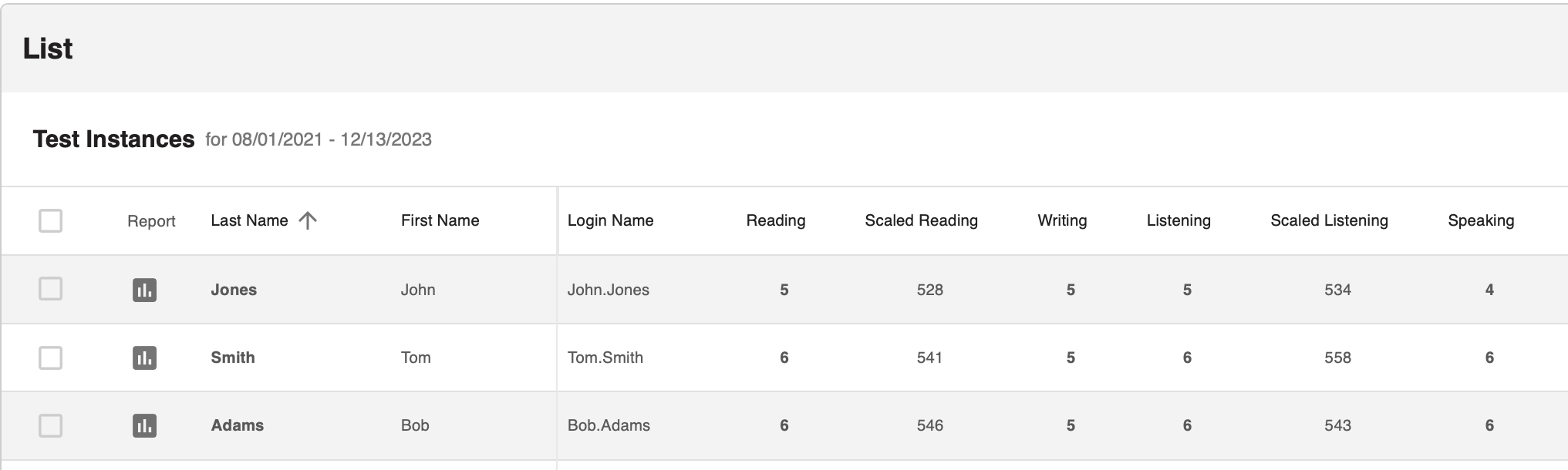The width and height of the screenshot is (1568, 470).
Task: Sort by First Name column header
Action: coord(440,220)
